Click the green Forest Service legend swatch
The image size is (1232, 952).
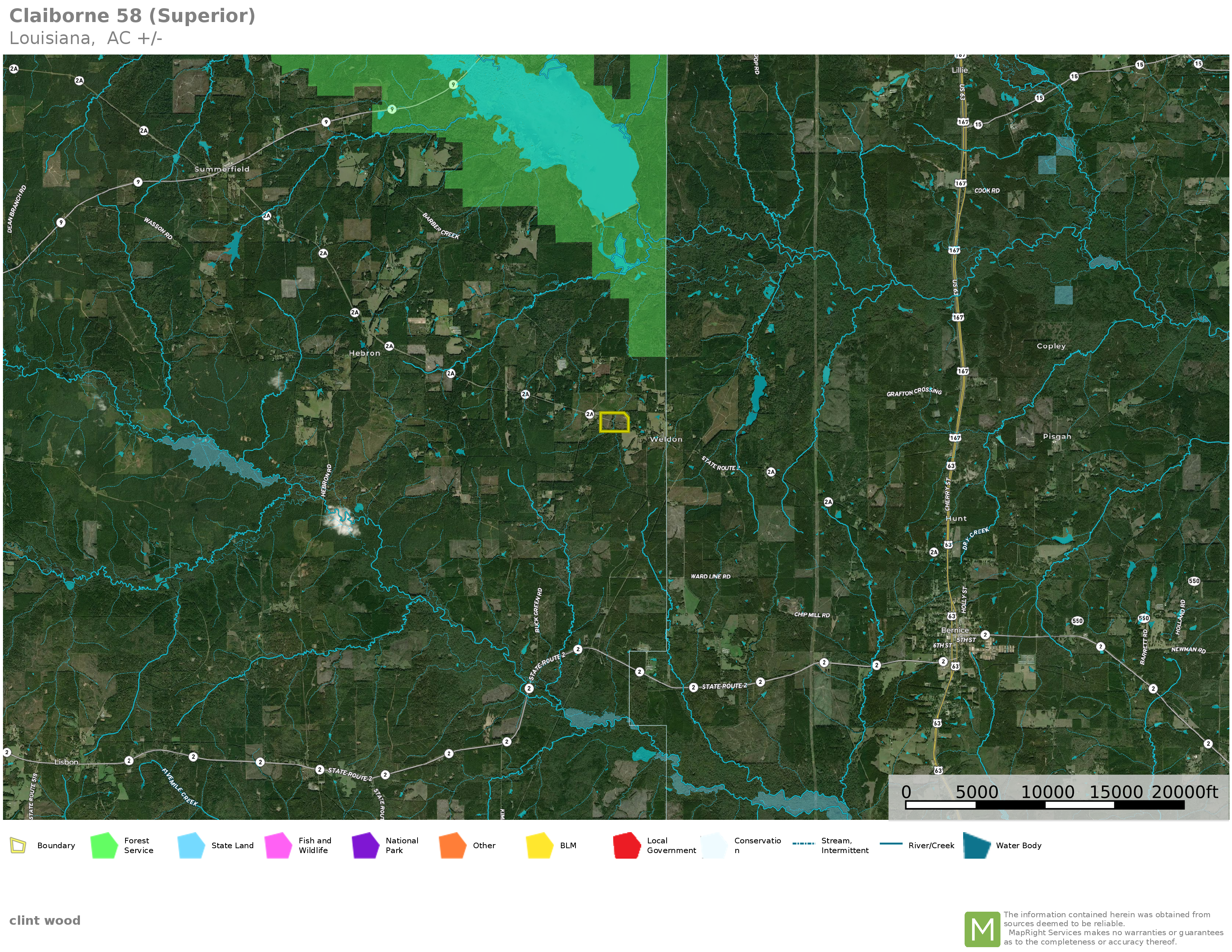pos(104,845)
